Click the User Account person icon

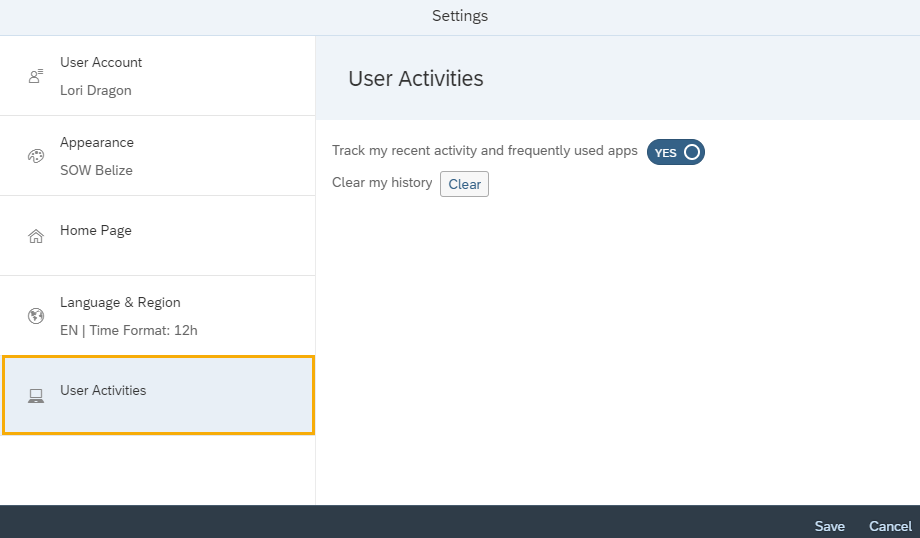pyautogui.click(x=36, y=76)
